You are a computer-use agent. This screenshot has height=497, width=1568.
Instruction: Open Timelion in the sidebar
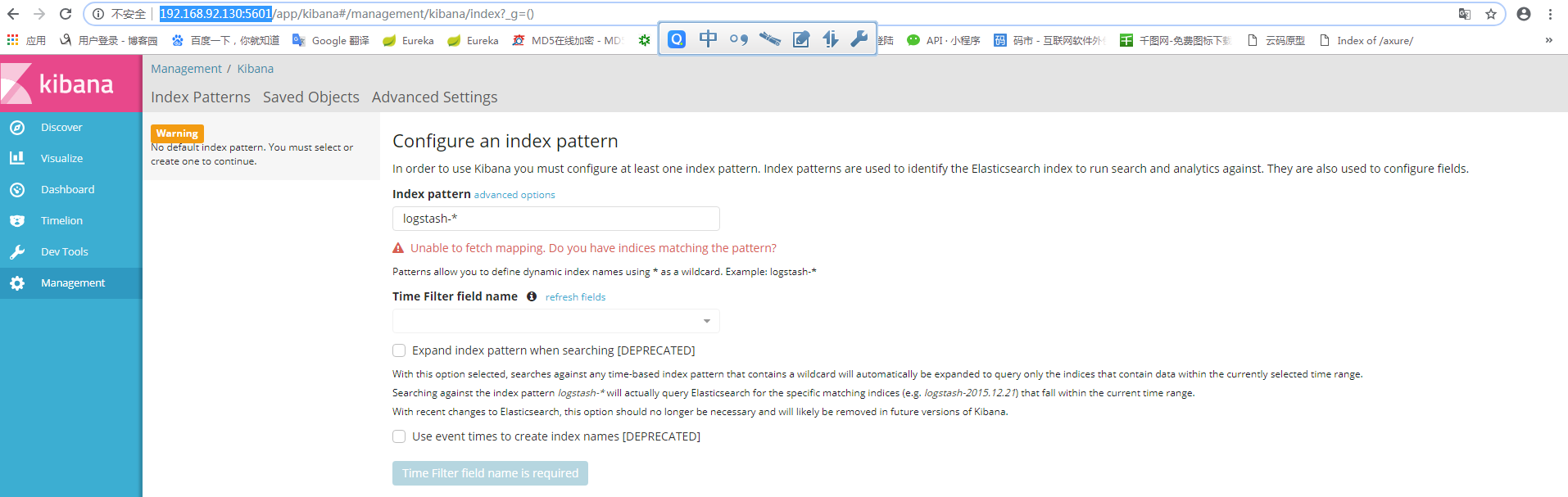coord(71,220)
